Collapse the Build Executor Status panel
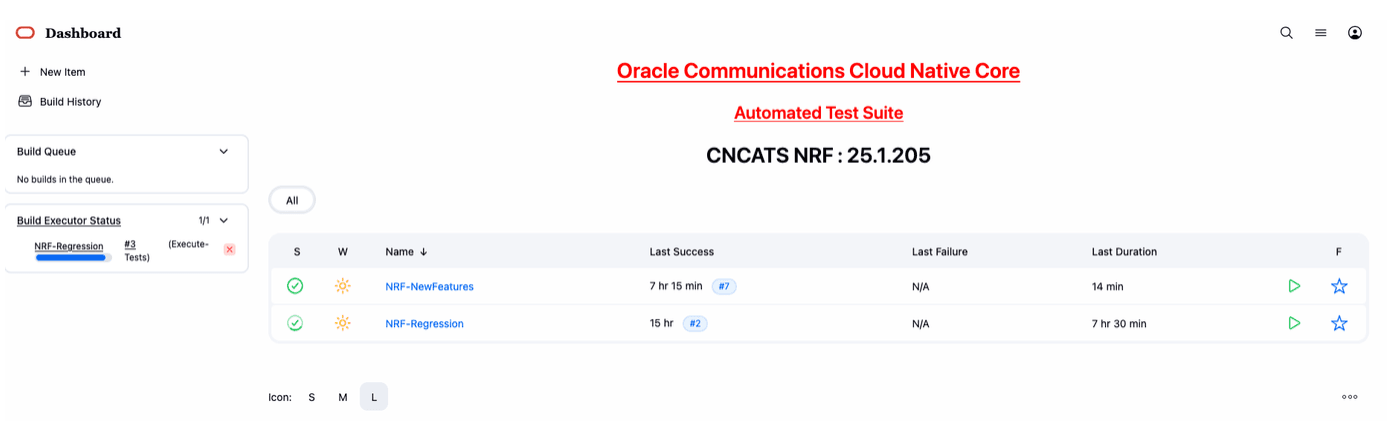 (224, 221)
